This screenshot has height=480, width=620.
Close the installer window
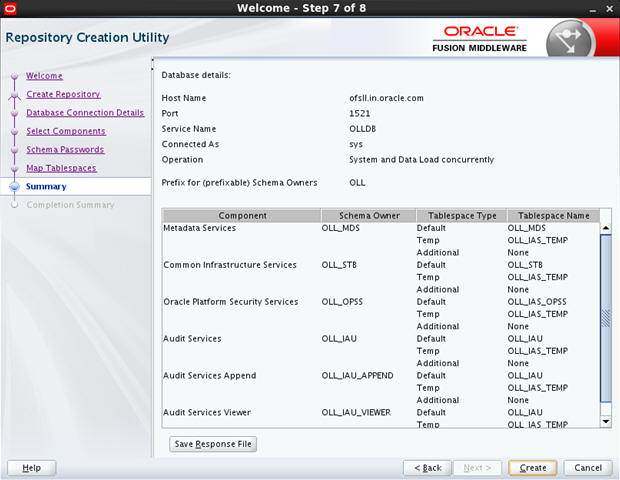[609, 9]
